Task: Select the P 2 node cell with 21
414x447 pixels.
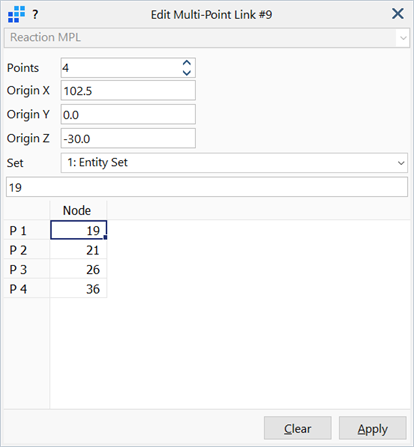Action: tap(78, 250)
